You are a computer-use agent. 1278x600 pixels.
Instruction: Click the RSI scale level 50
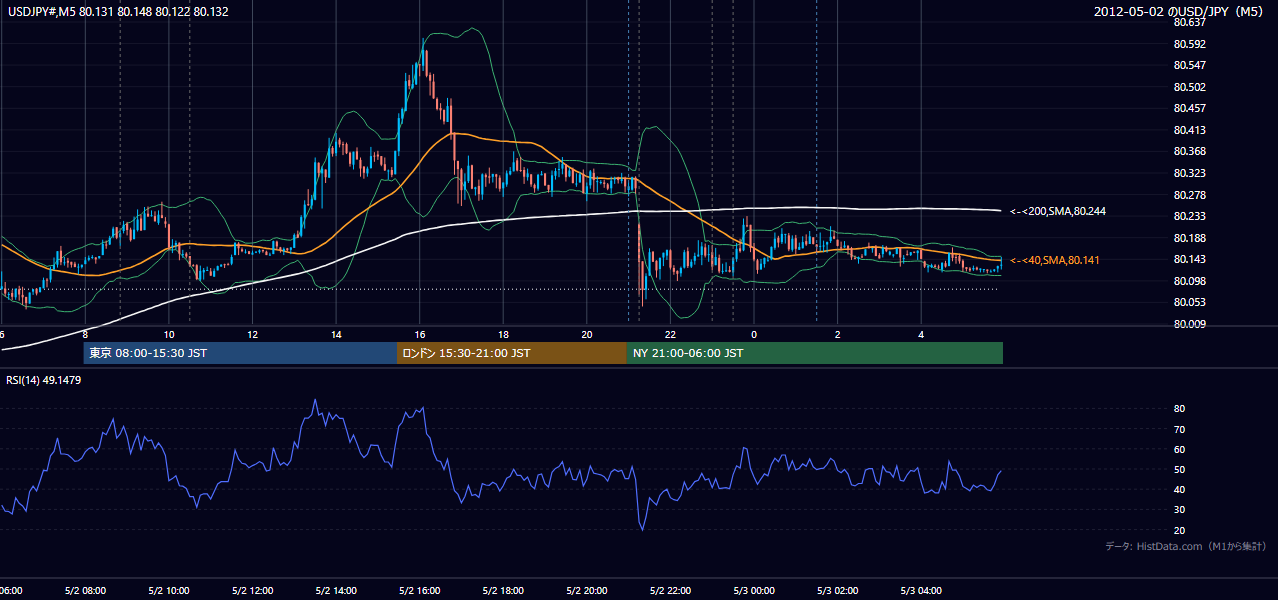(1179, 469)
